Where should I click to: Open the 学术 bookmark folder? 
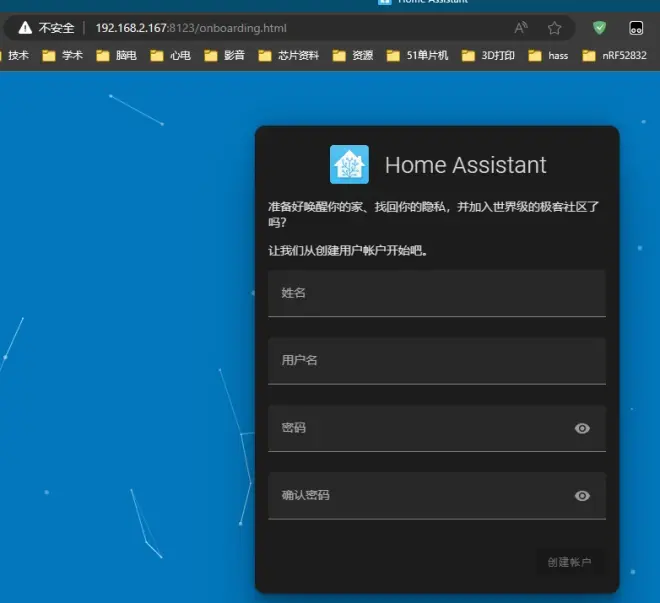62,56
